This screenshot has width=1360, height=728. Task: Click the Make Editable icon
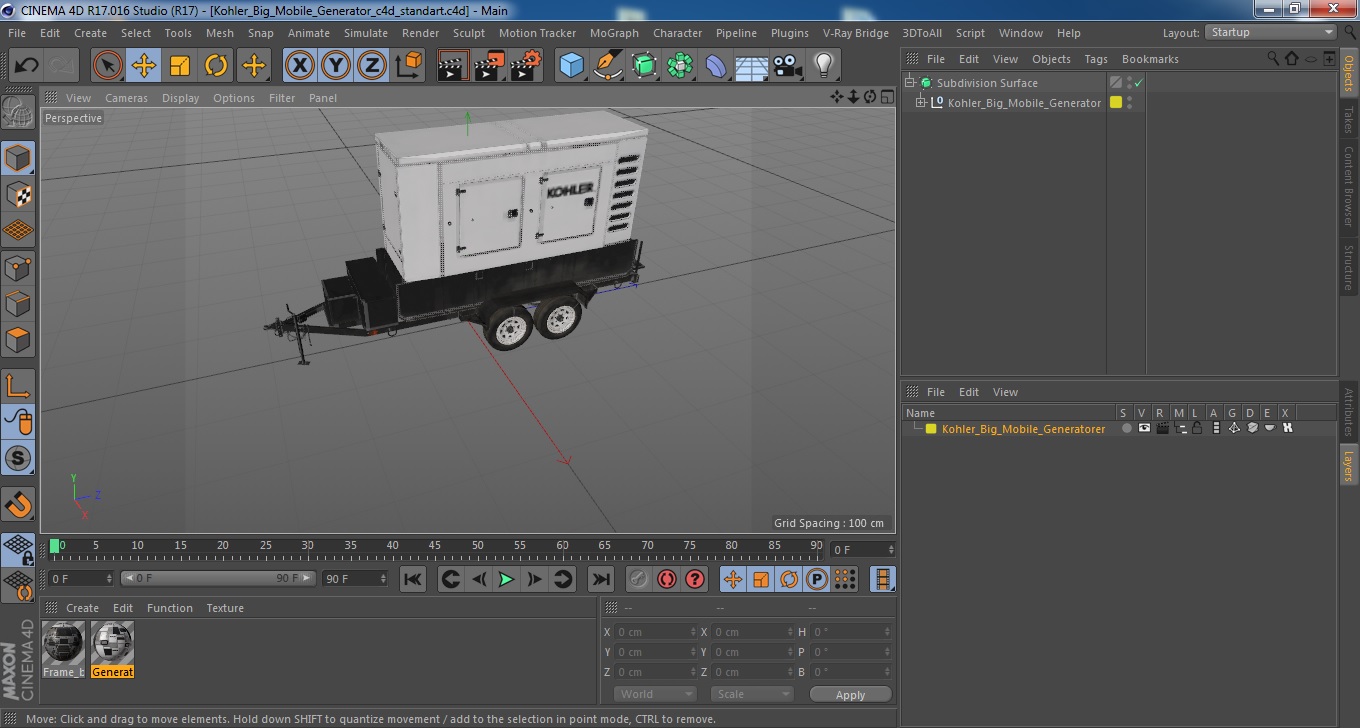[x=18, y=112]
